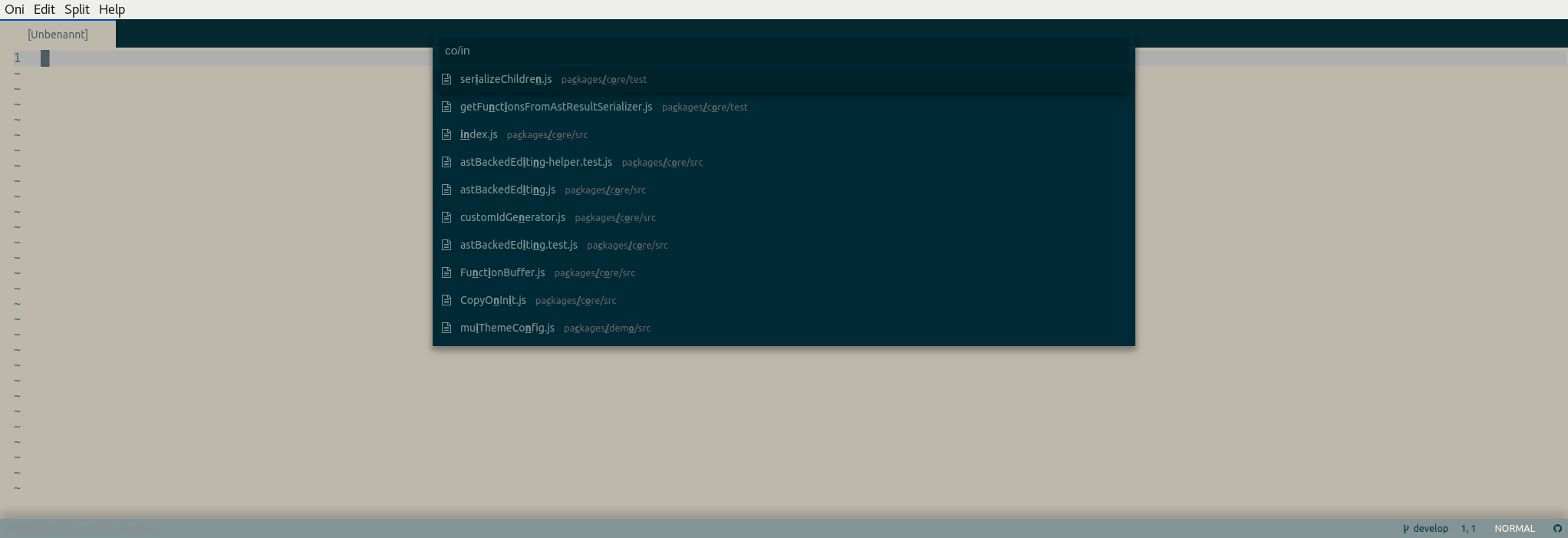
Task: Select the [Unbenannt] tab
Action: coord(58,35)
